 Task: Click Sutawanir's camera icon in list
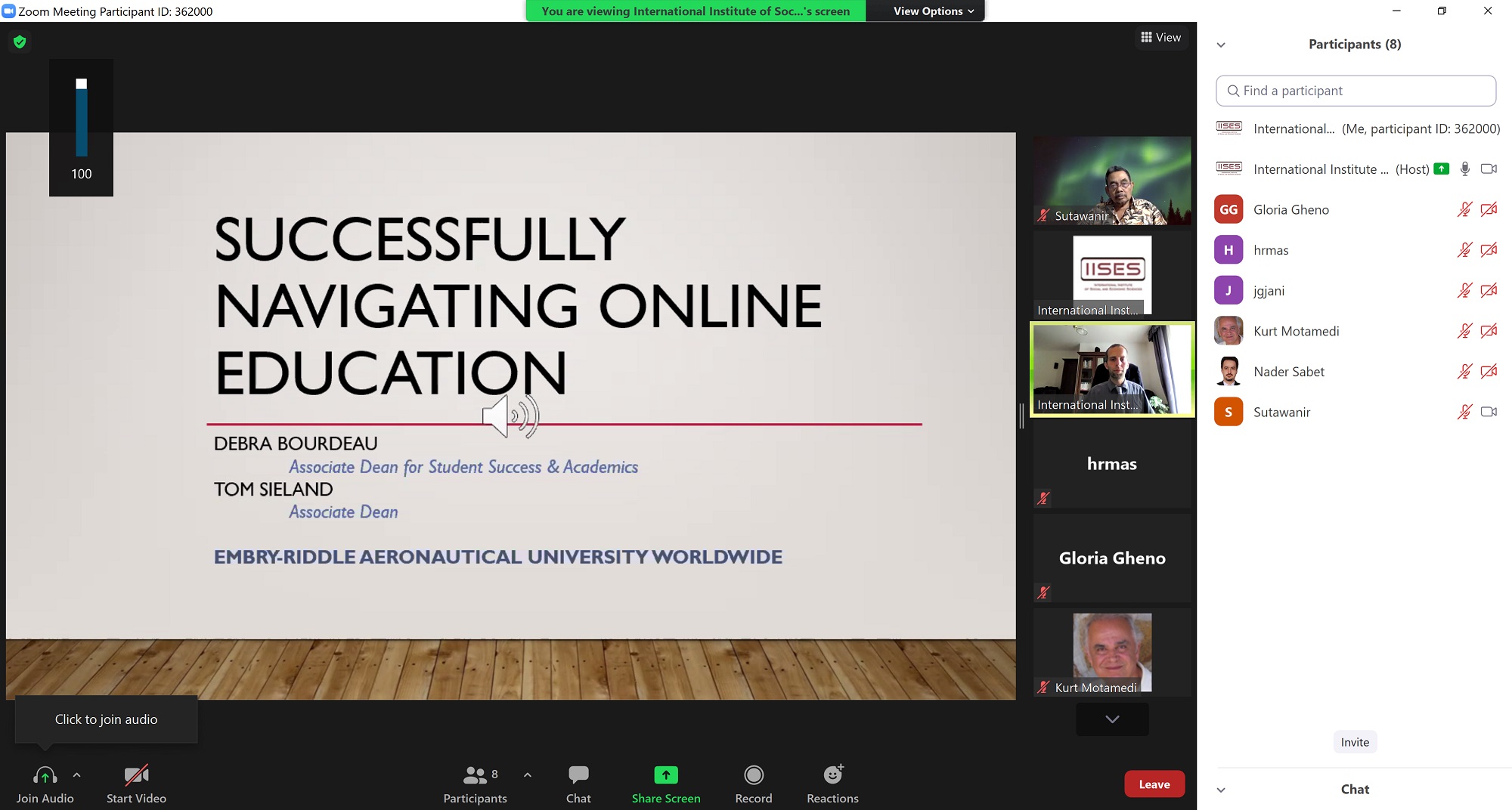pos(1489,412)
